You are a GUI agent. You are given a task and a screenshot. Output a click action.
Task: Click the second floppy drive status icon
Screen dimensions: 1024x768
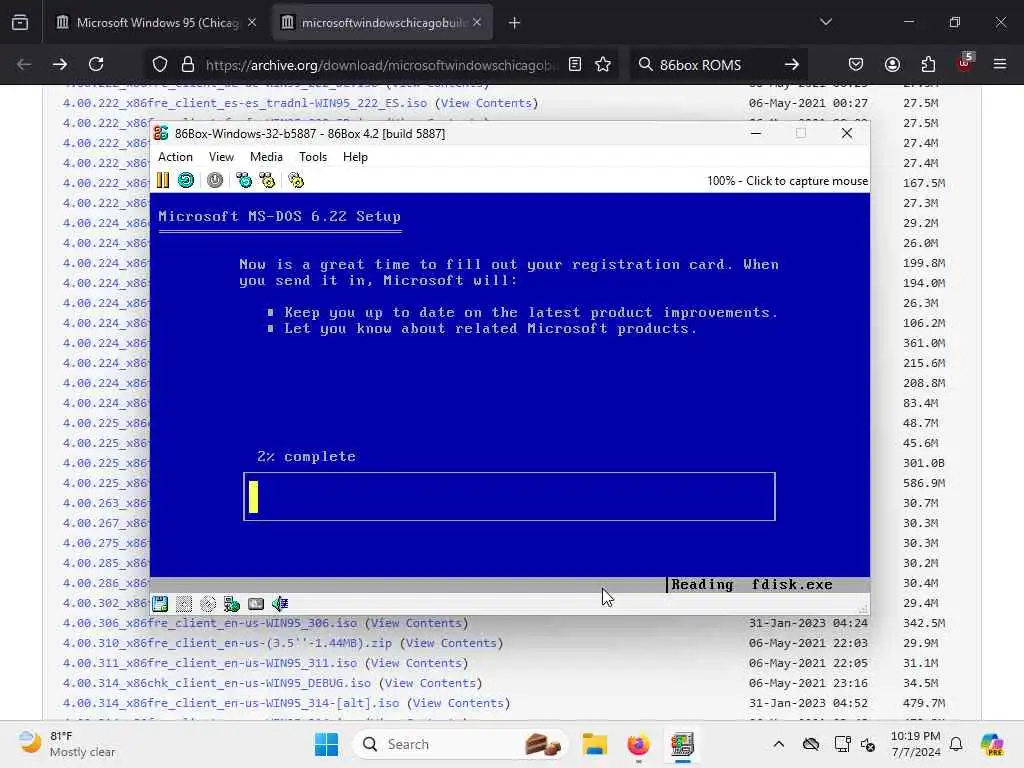pyautogui.click(x=184, y=604)
